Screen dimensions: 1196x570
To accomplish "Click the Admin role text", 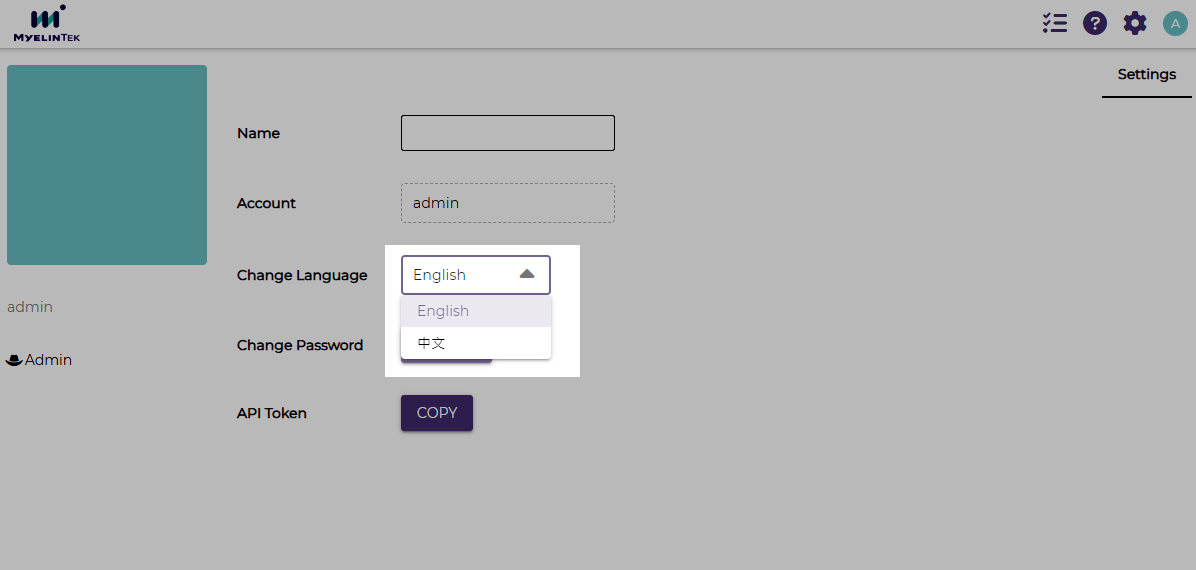I will pos(49,360).
